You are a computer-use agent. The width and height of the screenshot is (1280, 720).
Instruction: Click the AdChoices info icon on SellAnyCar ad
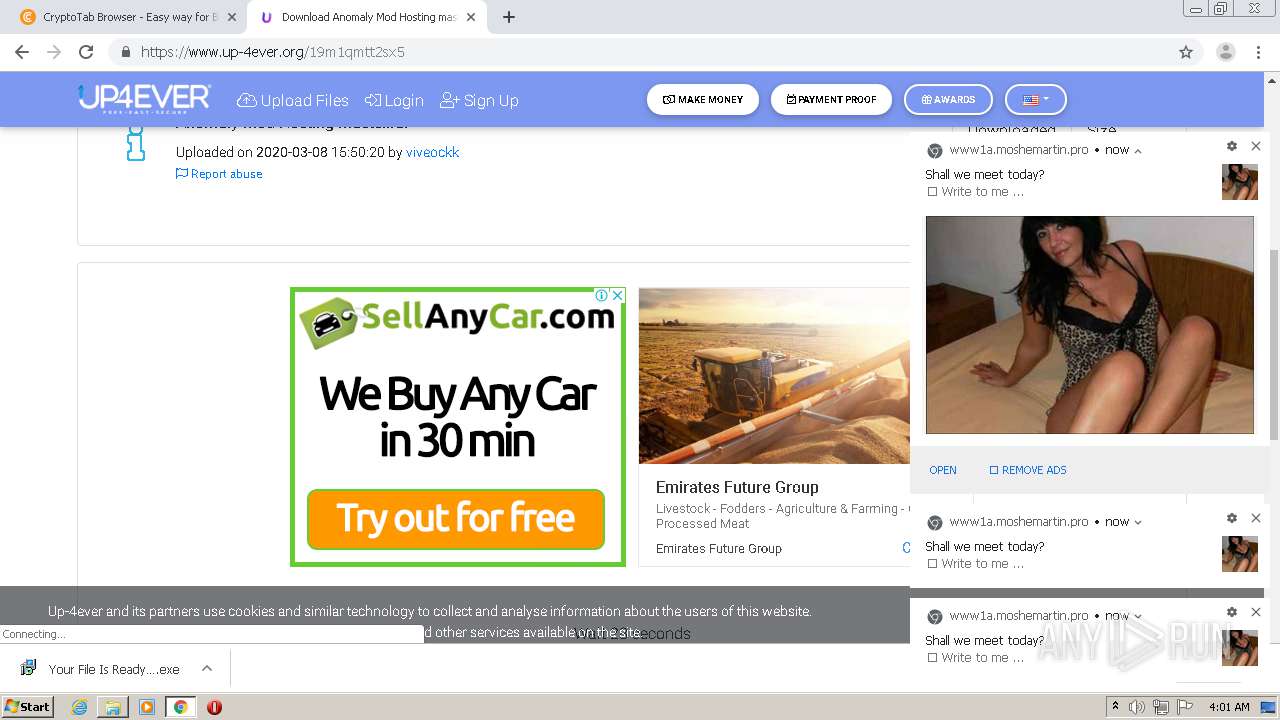click(x=602, y=295)
